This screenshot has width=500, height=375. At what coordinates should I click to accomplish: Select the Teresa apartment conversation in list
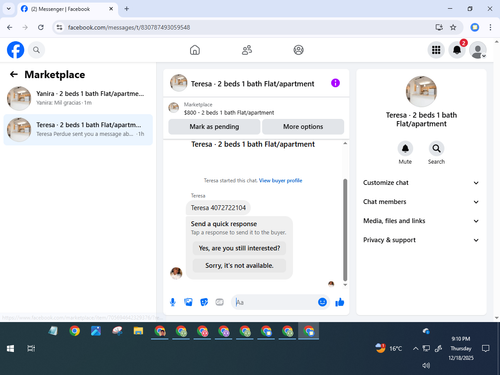78,130
